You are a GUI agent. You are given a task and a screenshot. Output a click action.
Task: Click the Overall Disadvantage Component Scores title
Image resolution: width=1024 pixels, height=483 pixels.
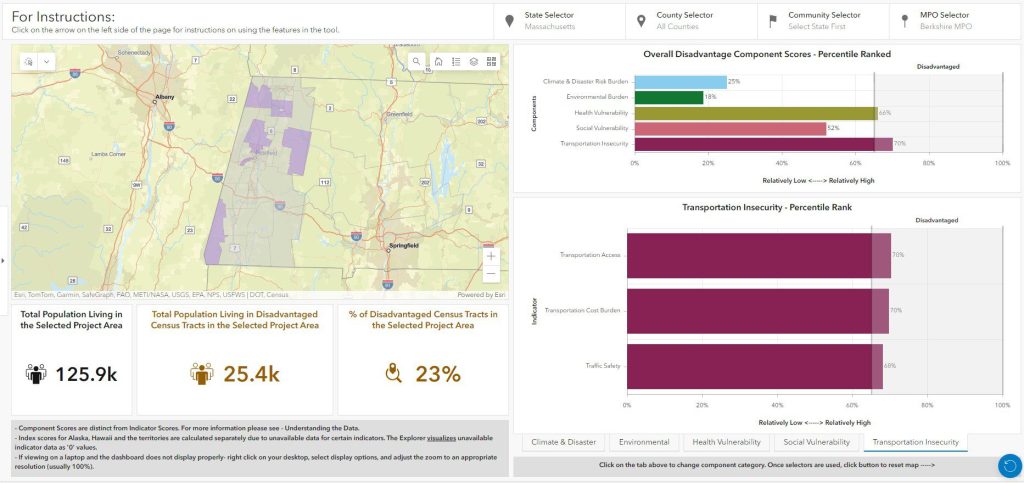point(767,54)
